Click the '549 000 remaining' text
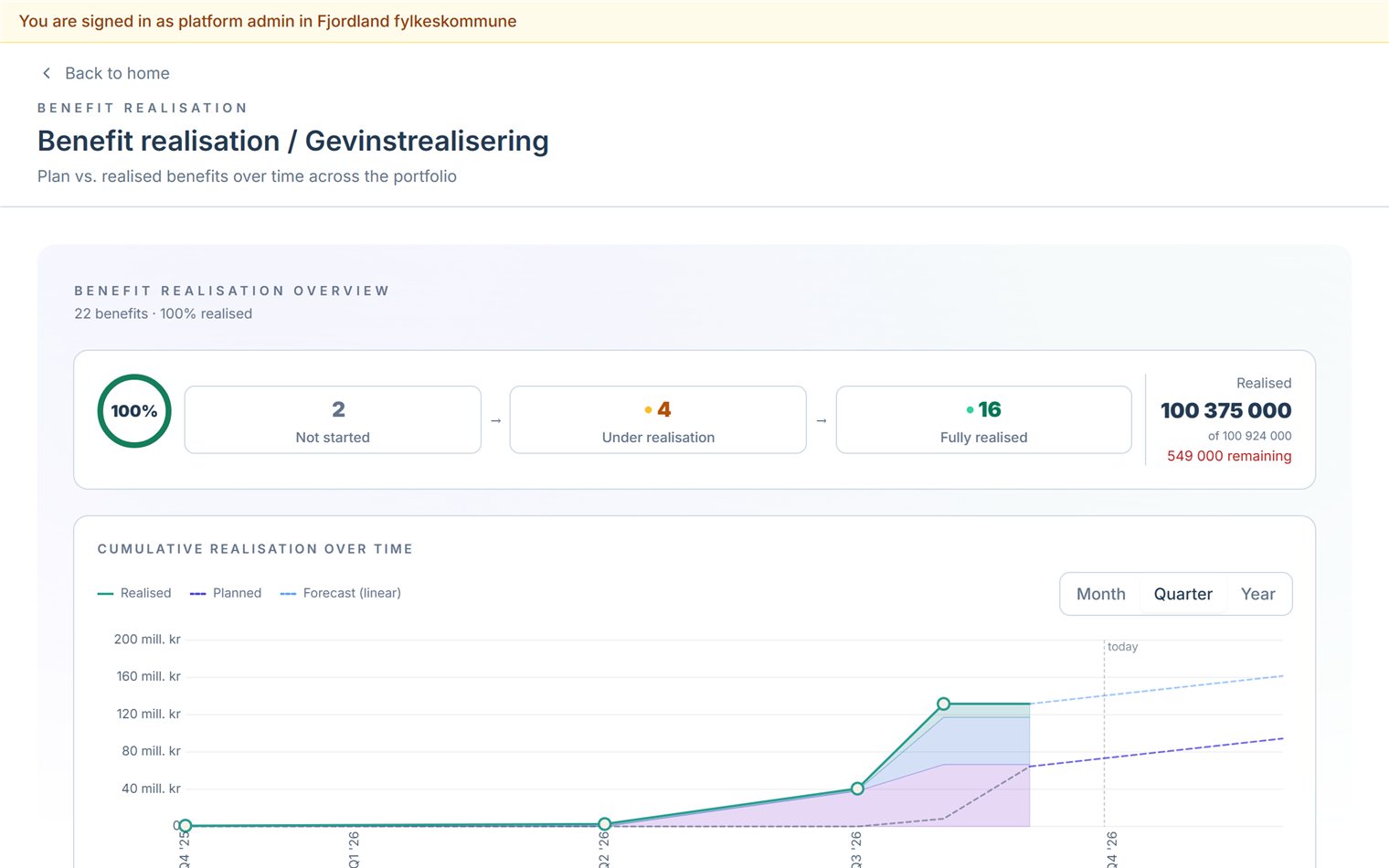1389x868 pixels. point(1229,456)
